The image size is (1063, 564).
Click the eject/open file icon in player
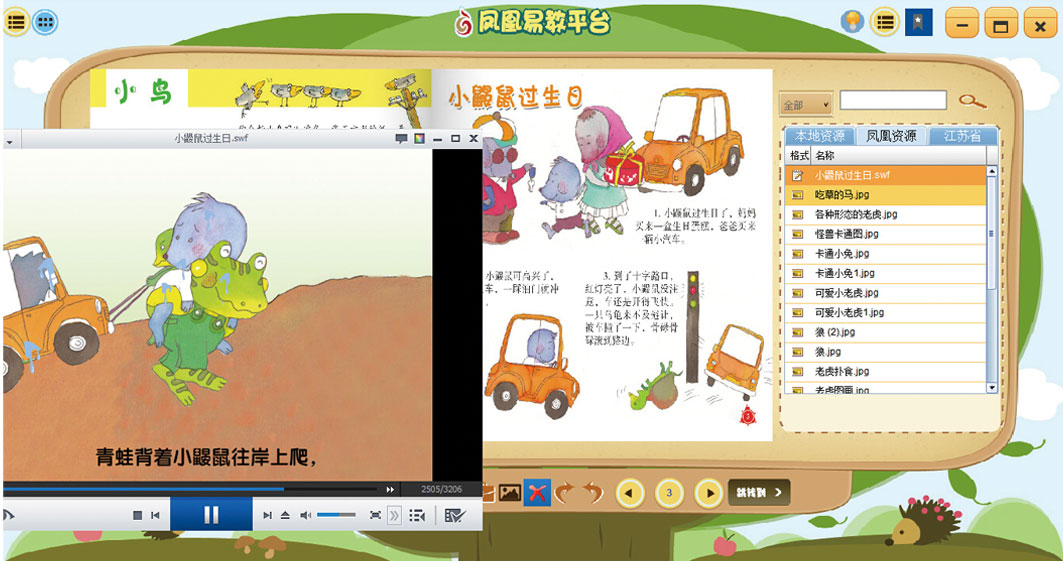tap(285, 516)
